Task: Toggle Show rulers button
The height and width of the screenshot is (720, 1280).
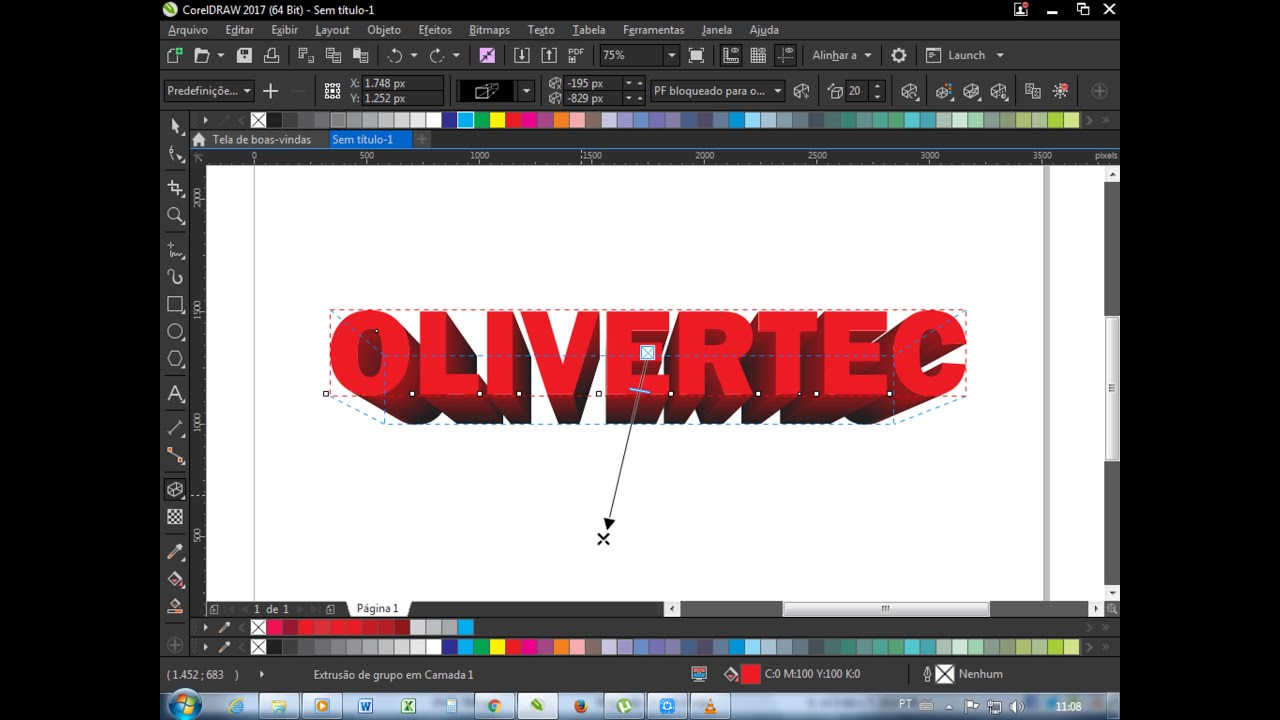Action: tap(731, 56)
